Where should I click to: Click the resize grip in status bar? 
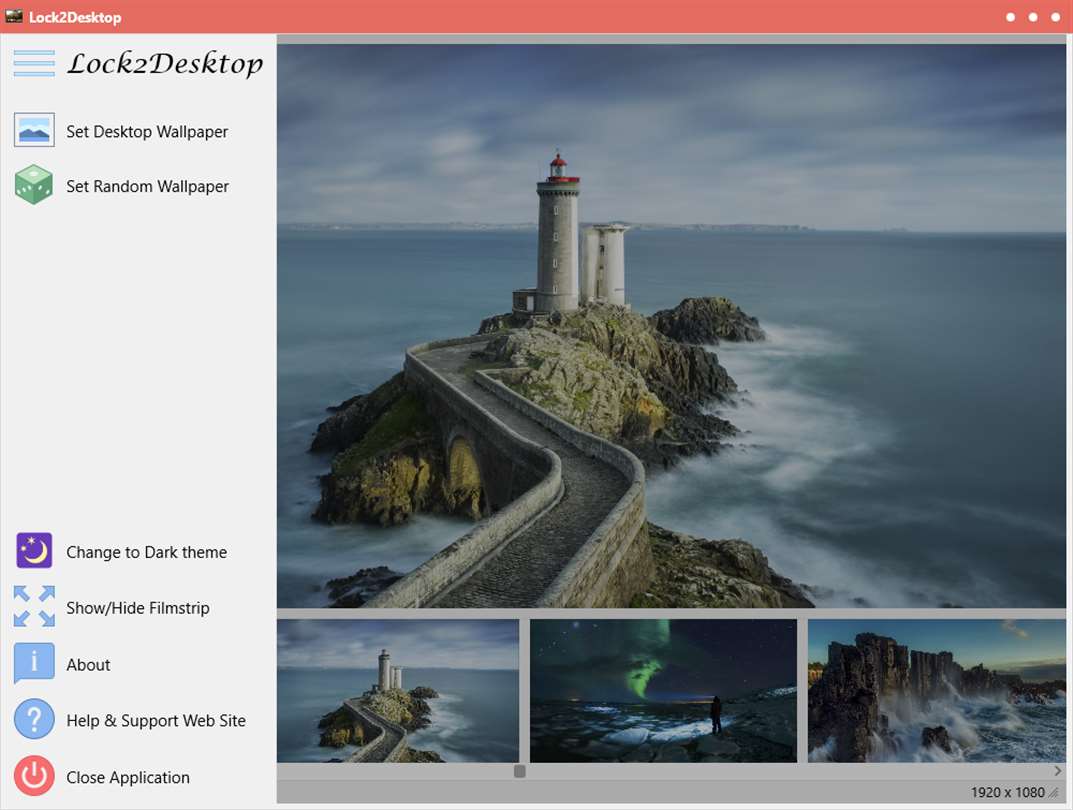click(x=1054, y=793)
